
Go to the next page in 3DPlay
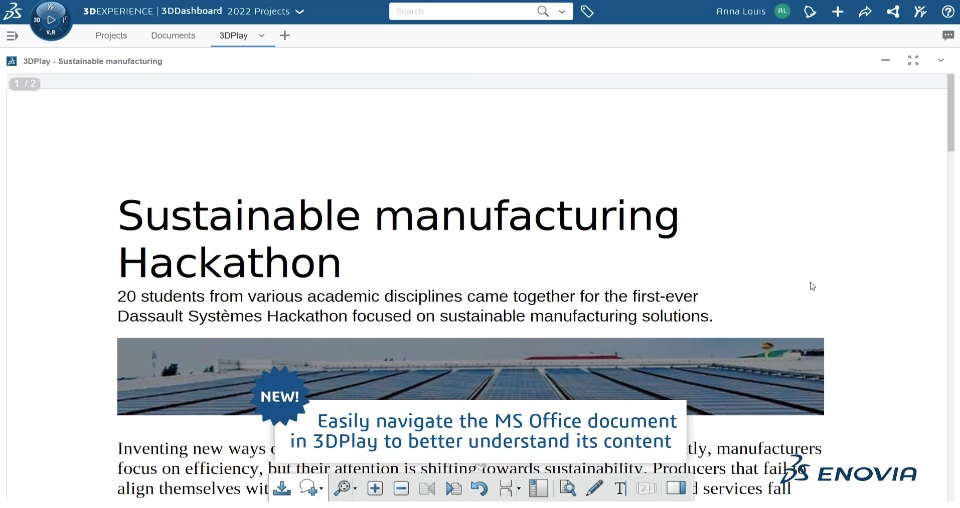[454, 488]
